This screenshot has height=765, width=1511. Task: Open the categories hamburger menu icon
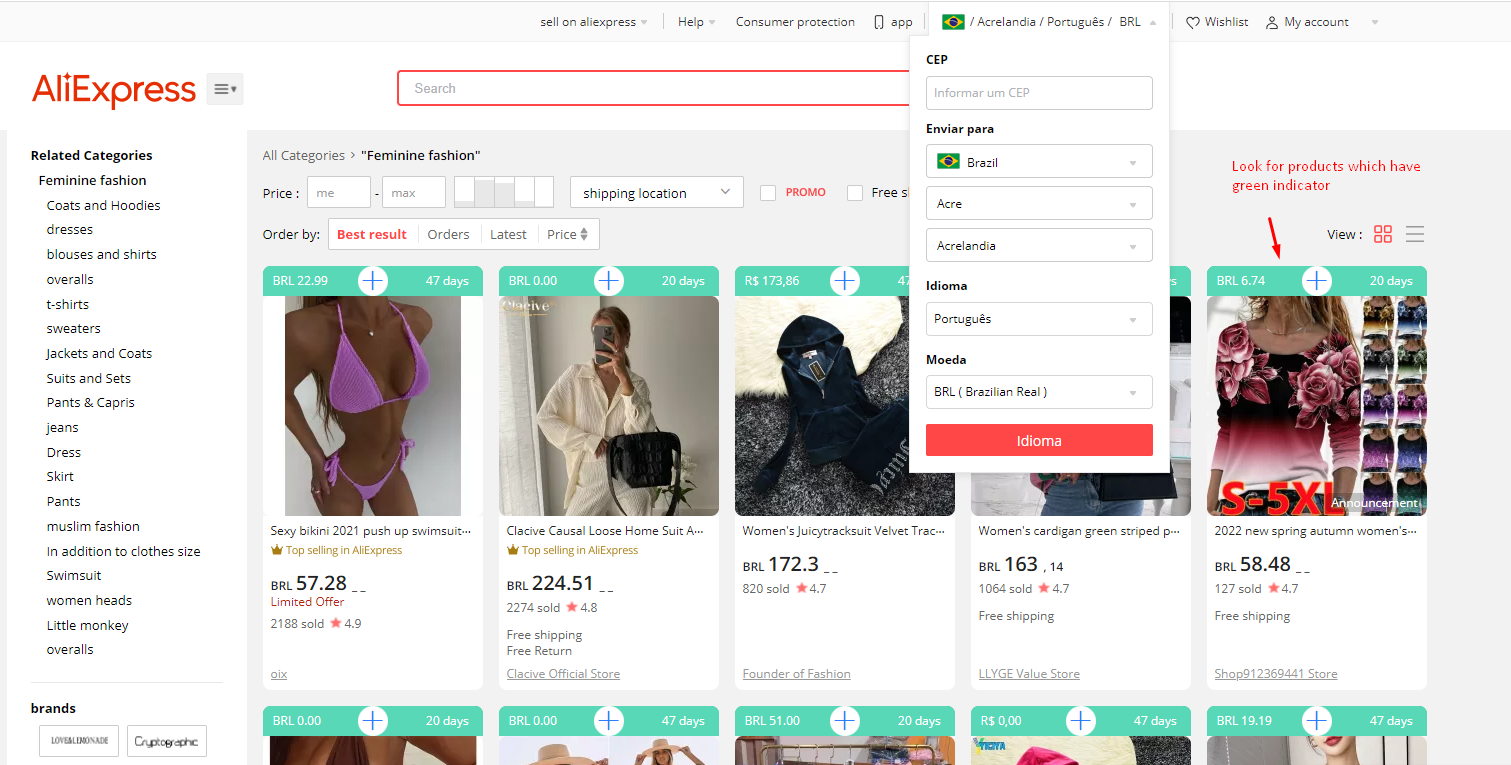click(x=225, y=89)
